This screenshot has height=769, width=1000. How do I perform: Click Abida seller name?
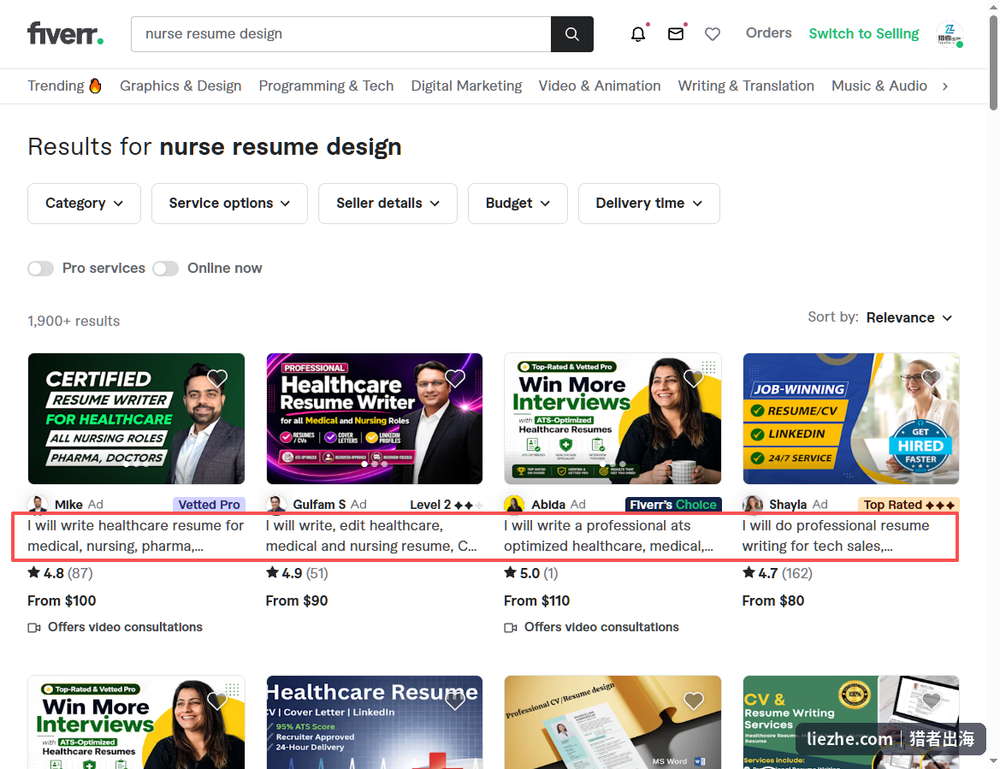pyautogui.click(x=549, y=504)
